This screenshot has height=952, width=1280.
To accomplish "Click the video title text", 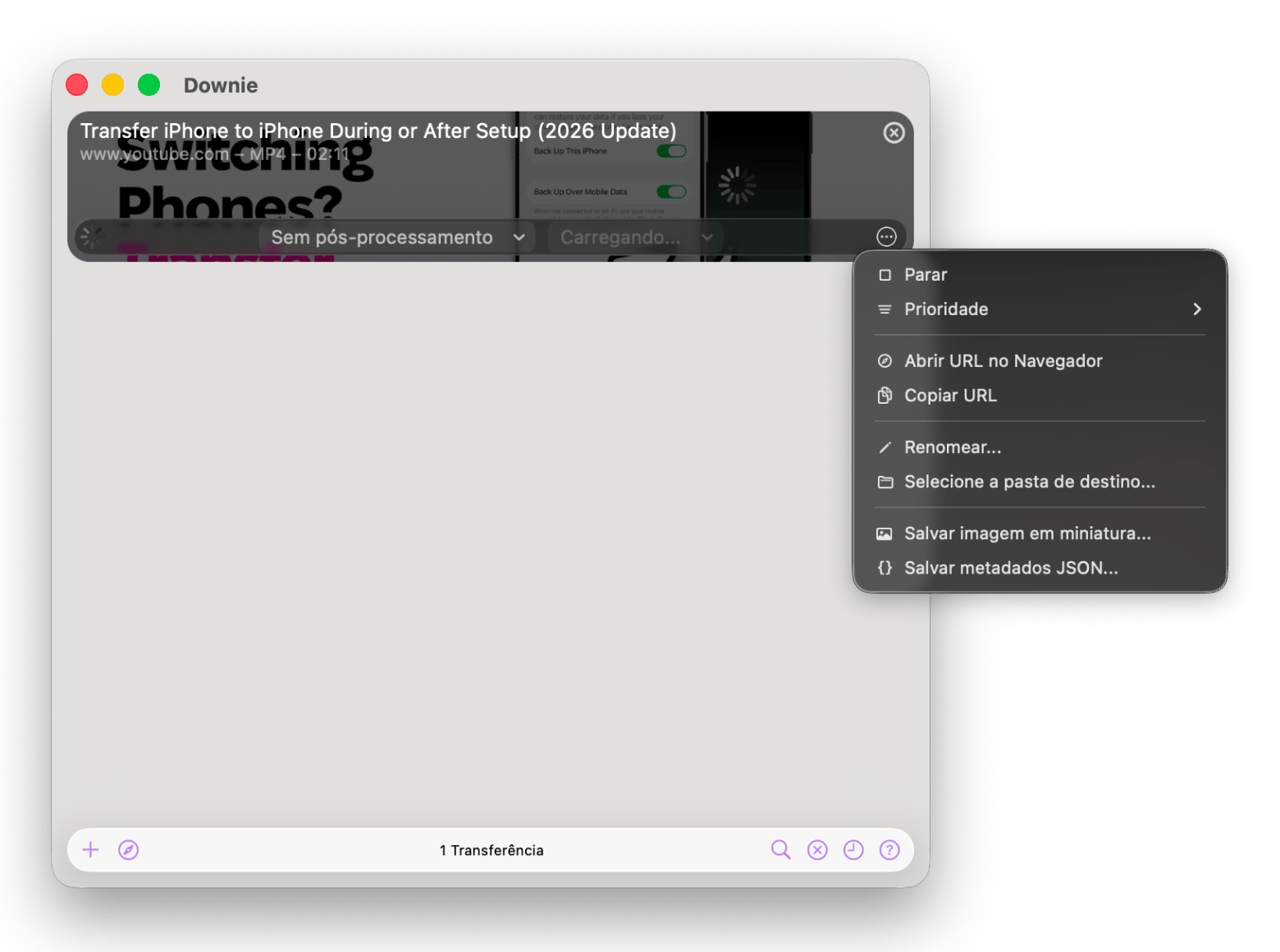I will click(x=378, y=131).
